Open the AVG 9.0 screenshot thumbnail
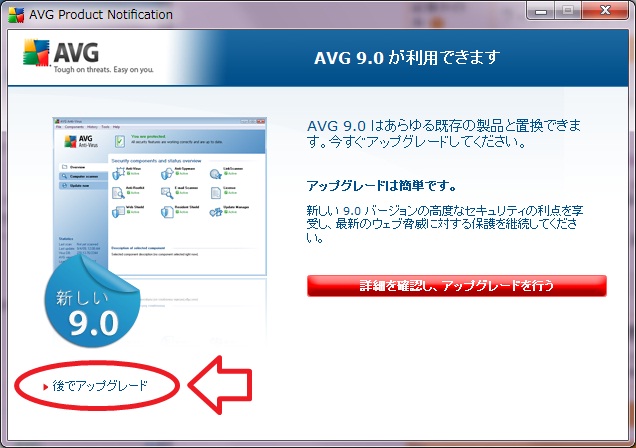 click(x=160, y=197)
